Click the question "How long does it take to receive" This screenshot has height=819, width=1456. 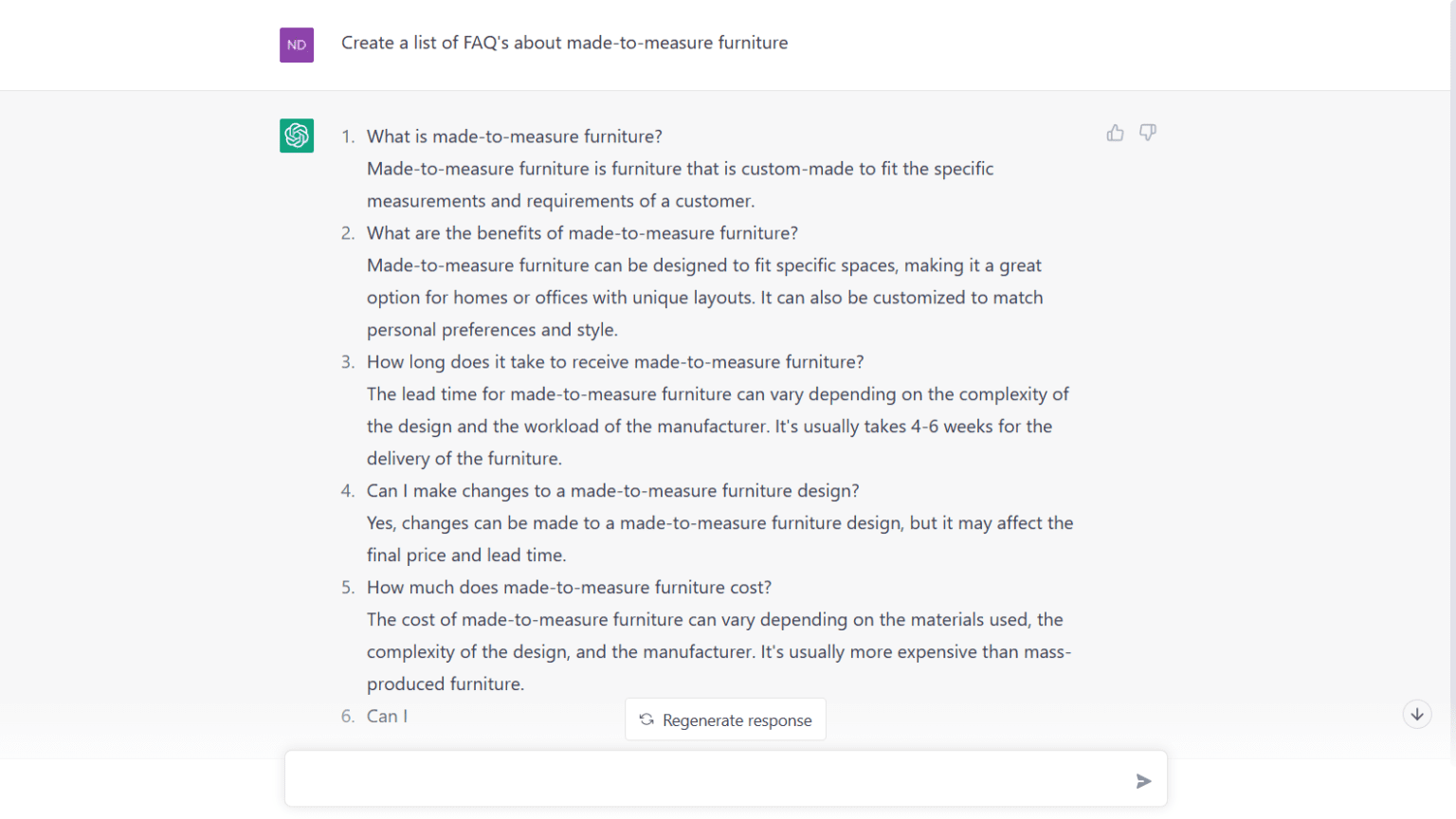(615, 362)
